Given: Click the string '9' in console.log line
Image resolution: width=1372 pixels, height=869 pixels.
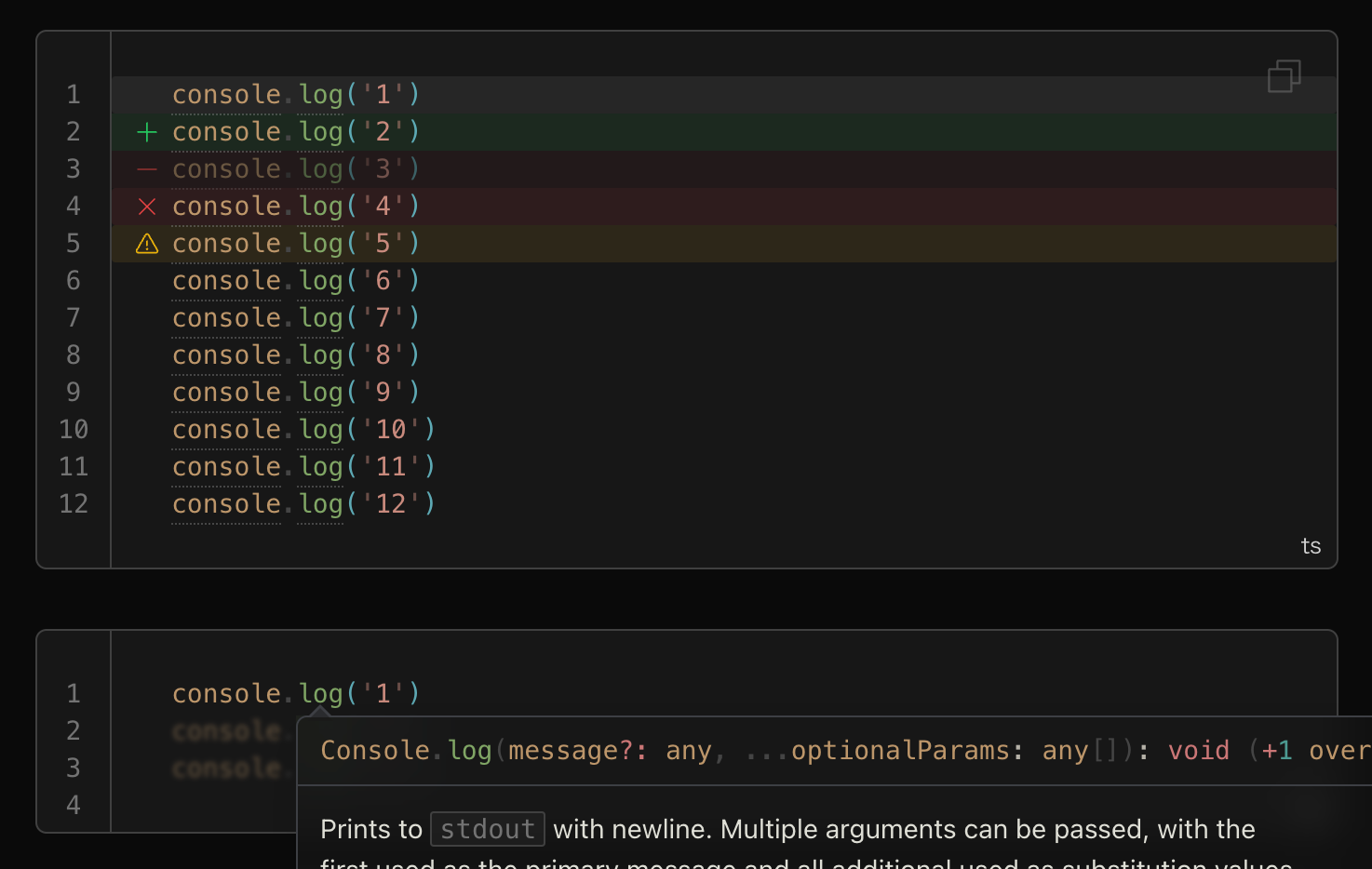Looking at the screenshot, I should click(383, 393).
